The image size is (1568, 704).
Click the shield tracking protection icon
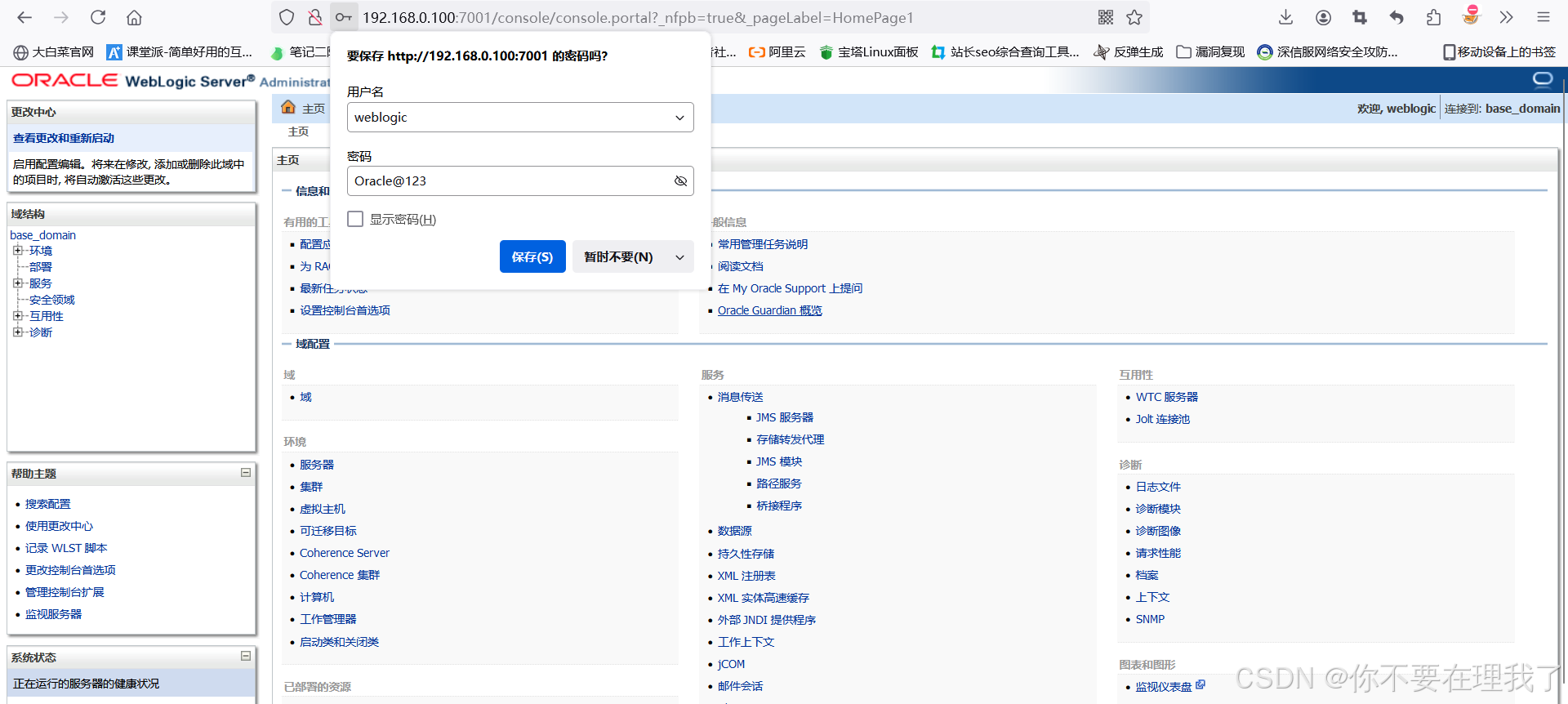[x=287, y=17]
